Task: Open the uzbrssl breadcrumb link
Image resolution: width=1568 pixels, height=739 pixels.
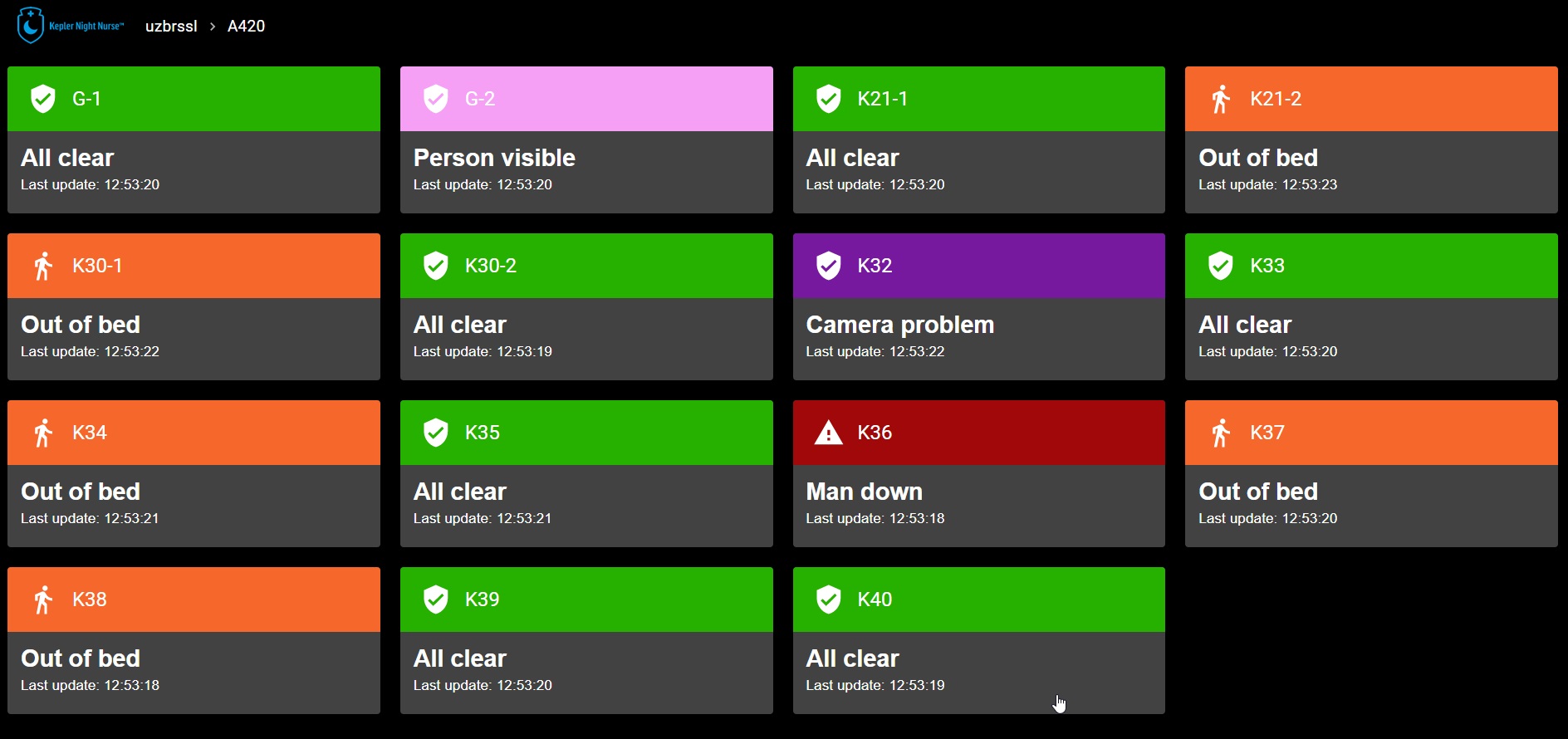Action: point(171,27)
